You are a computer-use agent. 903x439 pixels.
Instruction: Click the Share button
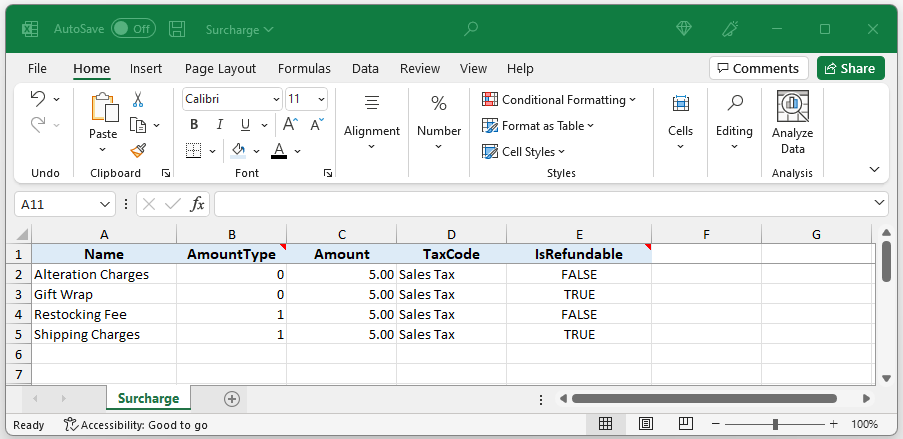click(850, 68)
